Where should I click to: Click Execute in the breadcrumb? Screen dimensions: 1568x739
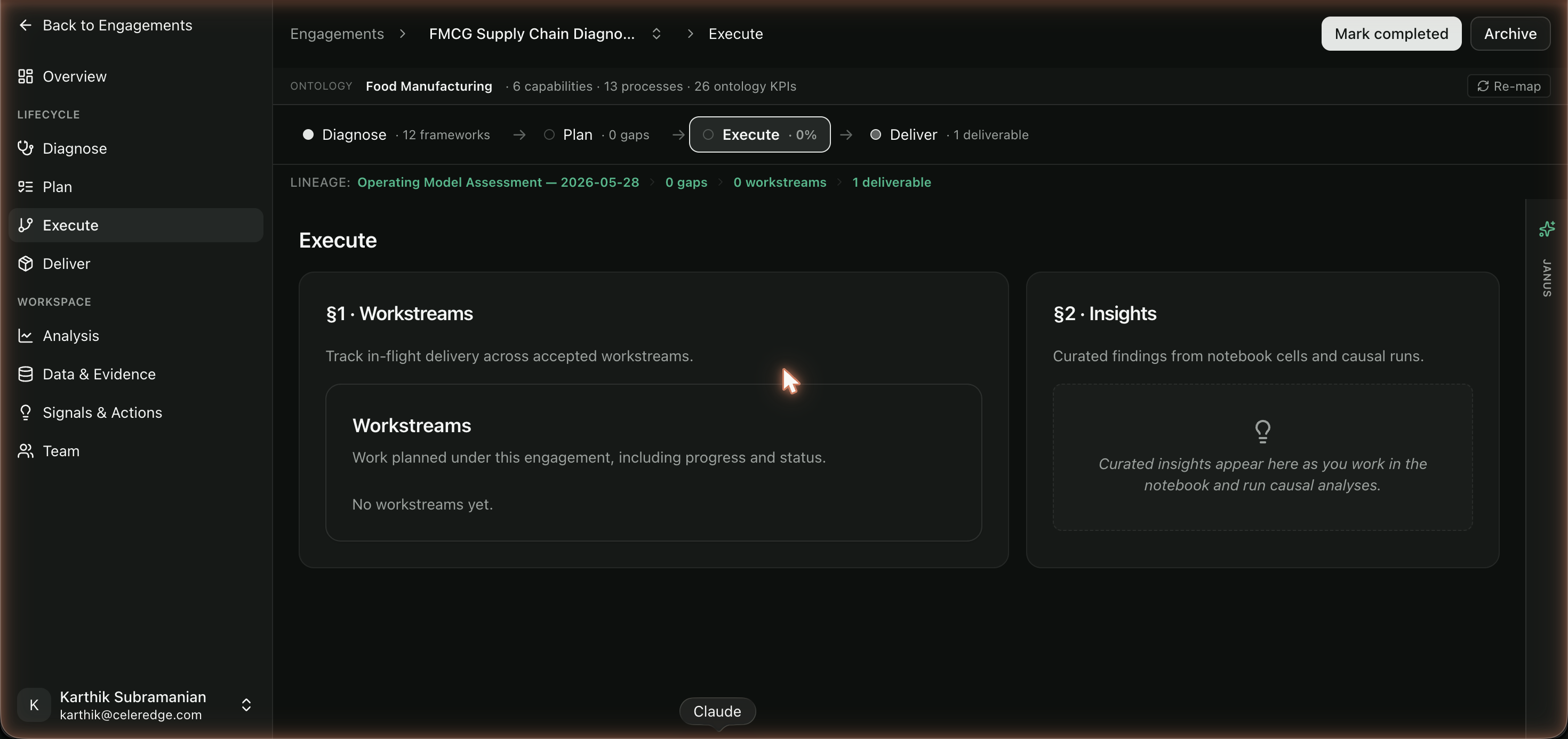pyautogui.click(x=735, y=34)
